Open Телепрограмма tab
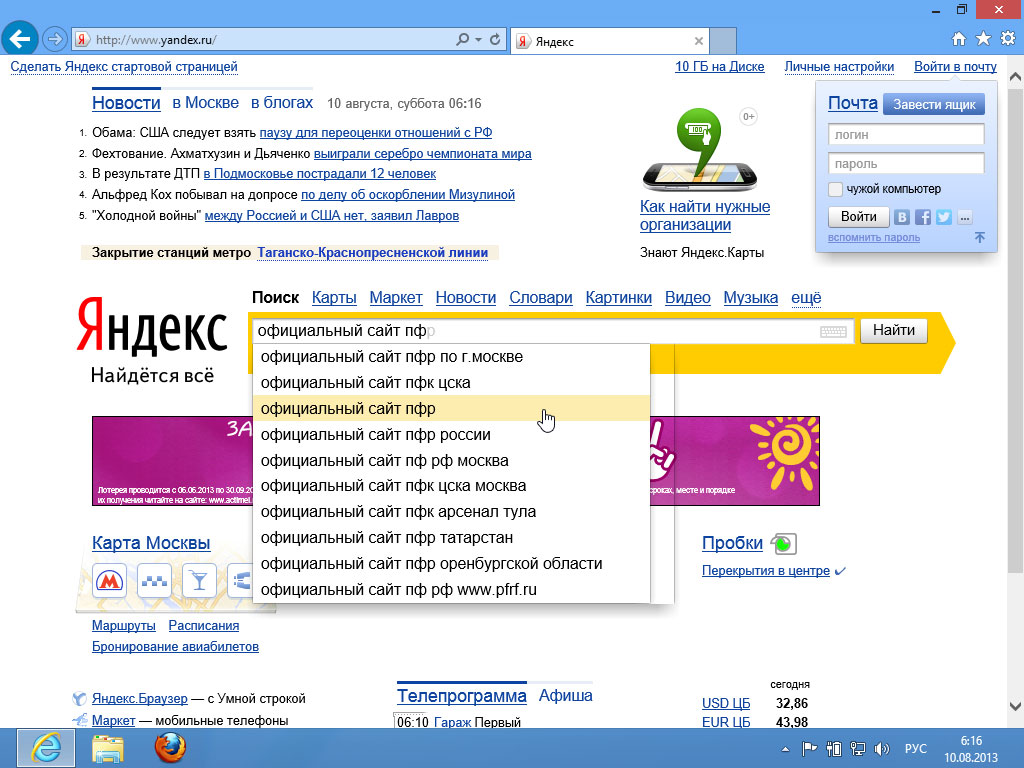 (462, 696)
